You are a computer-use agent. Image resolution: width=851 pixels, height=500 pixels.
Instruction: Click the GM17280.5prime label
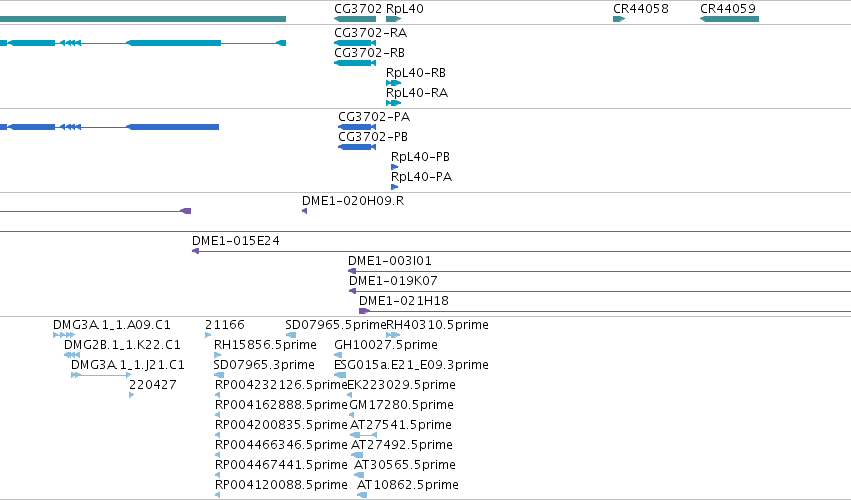(401, 405)
